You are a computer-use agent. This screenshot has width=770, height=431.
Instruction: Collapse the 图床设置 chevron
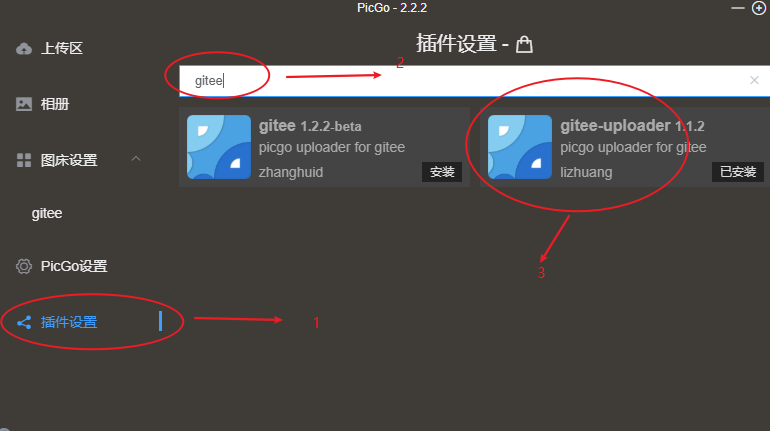(136, 159)
